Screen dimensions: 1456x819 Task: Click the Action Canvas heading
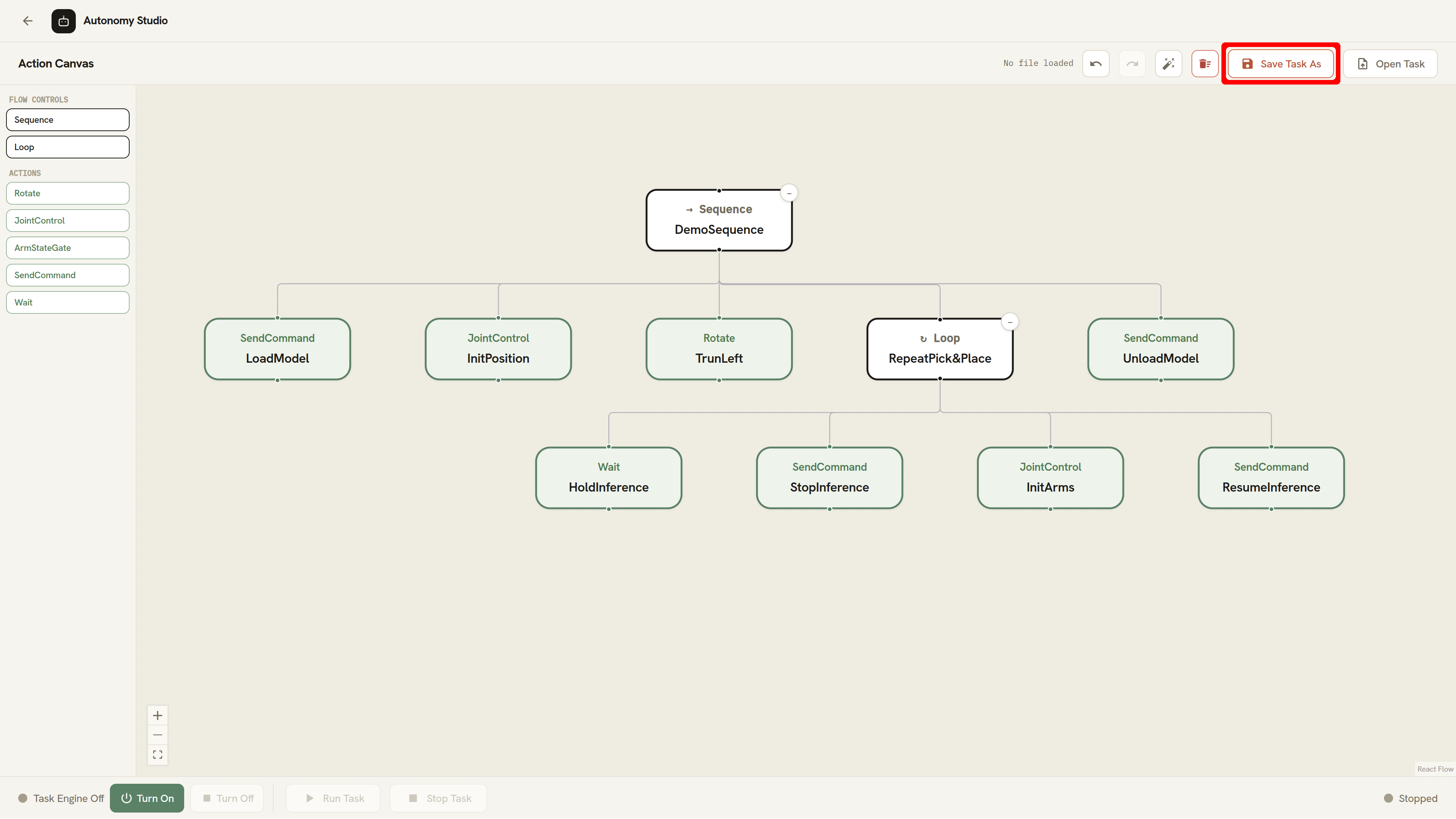pos(56,64)
